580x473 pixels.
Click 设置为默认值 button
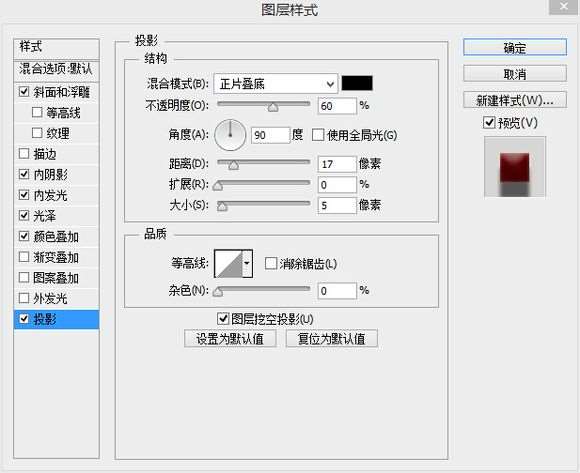tap(230, 338)
